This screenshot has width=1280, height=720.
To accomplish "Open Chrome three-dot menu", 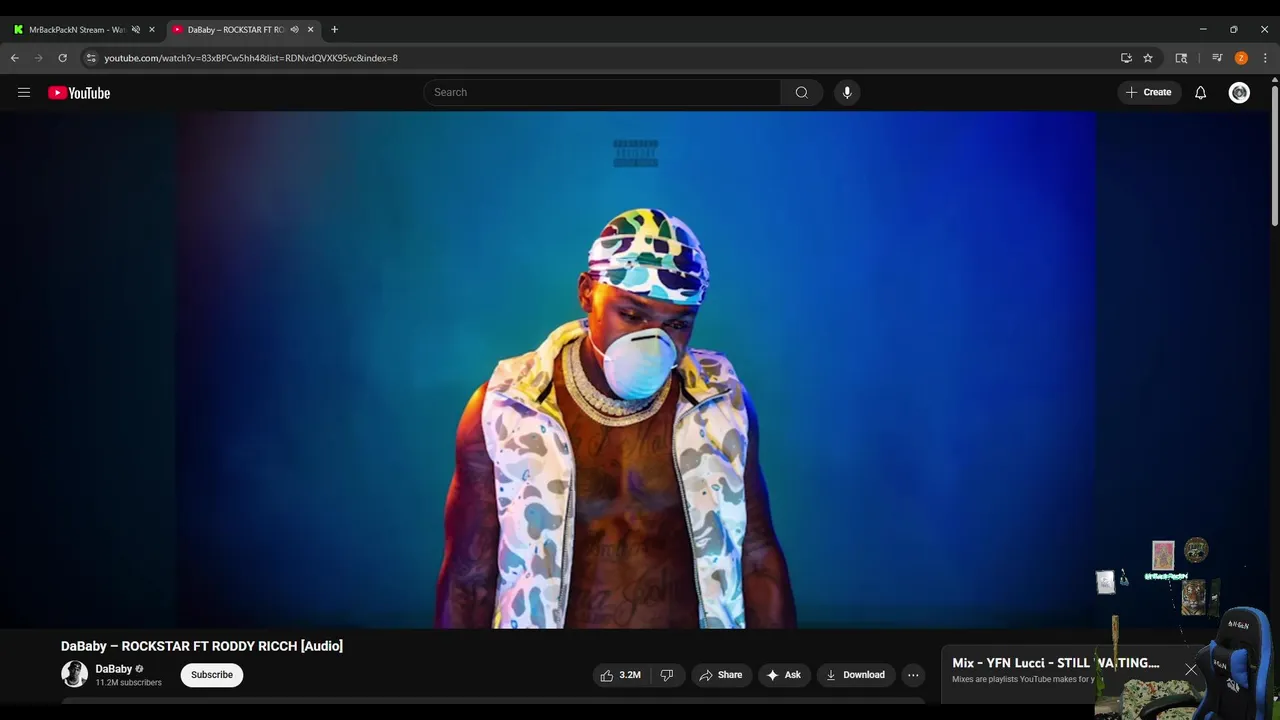I will pyautogui.click(x=1265, y=58).
